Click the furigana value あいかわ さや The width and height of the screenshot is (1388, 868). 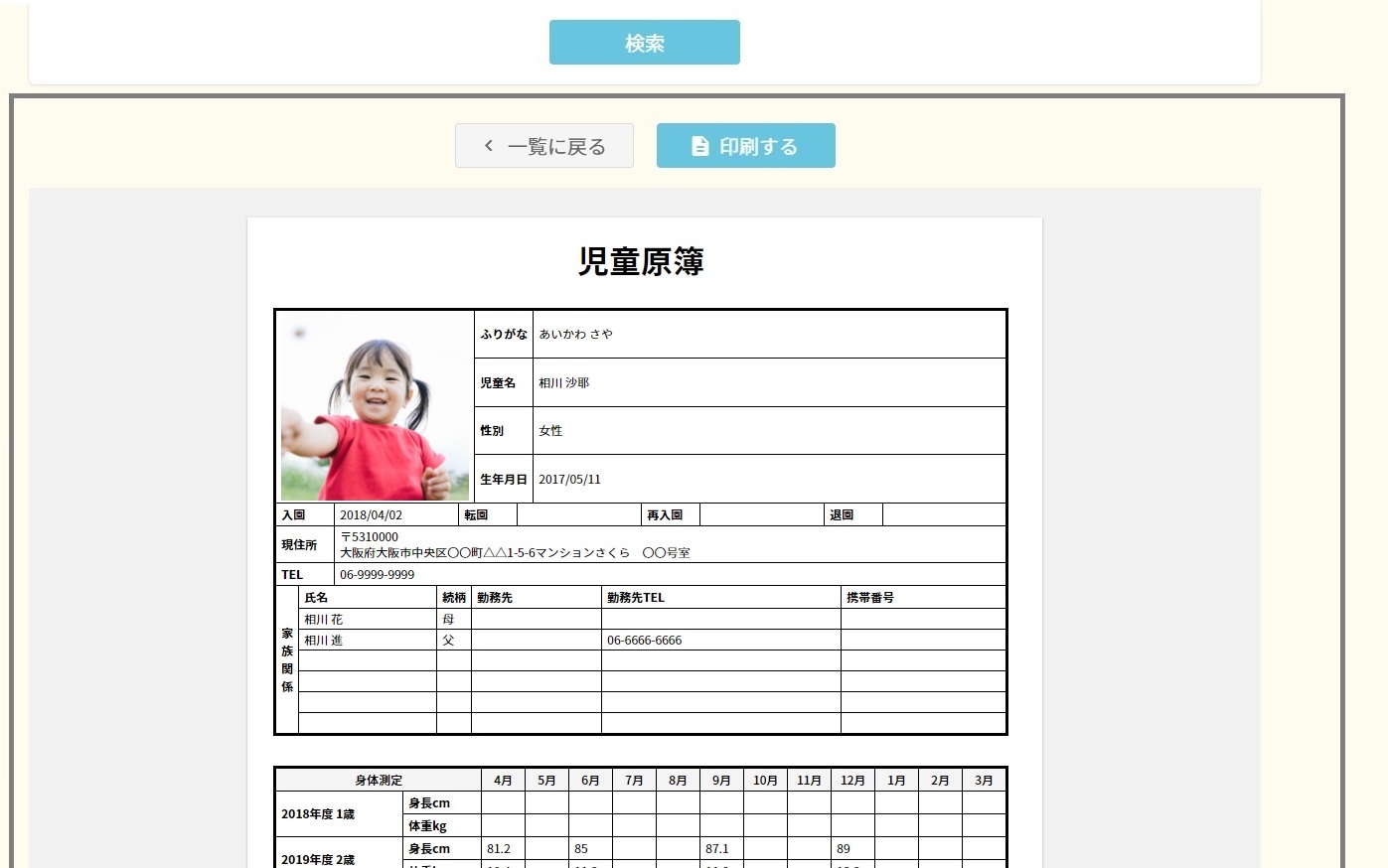point(575,335)
